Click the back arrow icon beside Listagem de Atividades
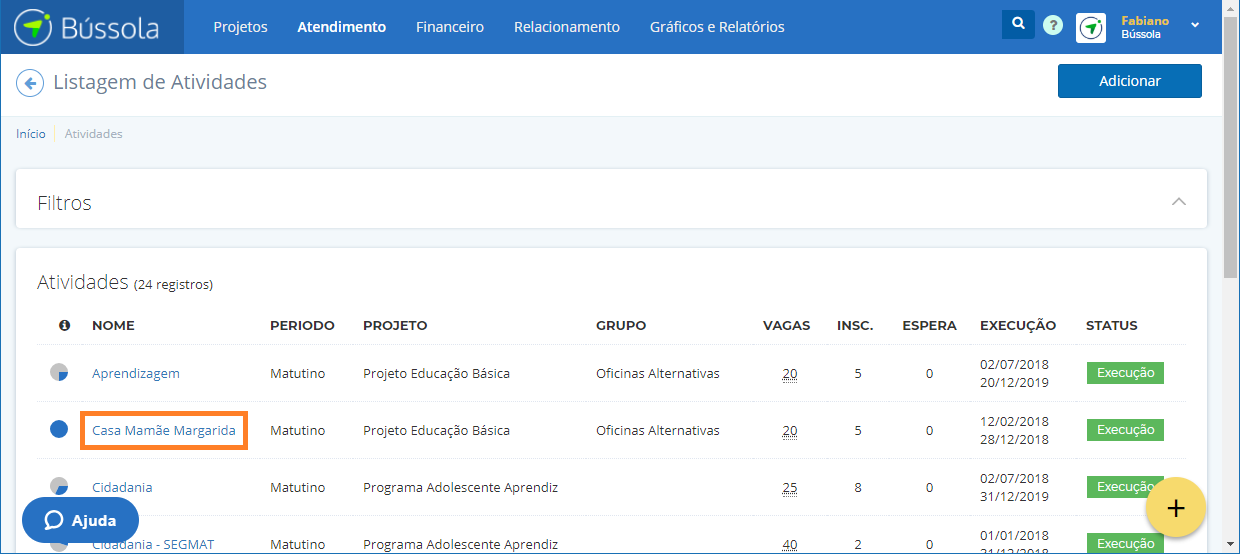 30,83
